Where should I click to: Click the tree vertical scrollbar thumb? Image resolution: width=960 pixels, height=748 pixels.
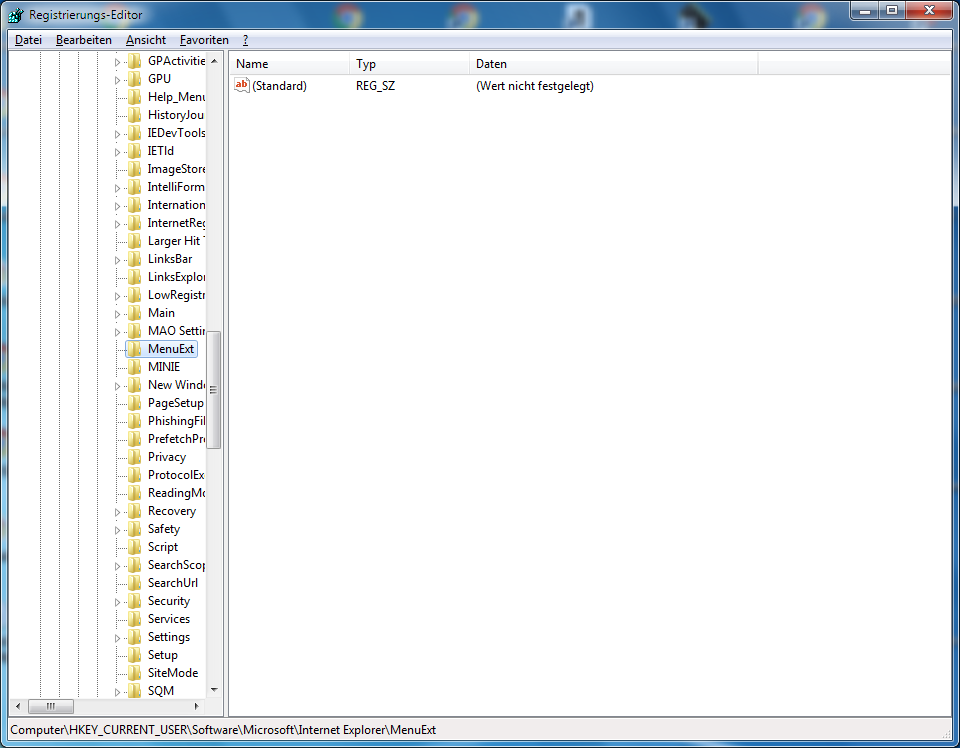214,390
